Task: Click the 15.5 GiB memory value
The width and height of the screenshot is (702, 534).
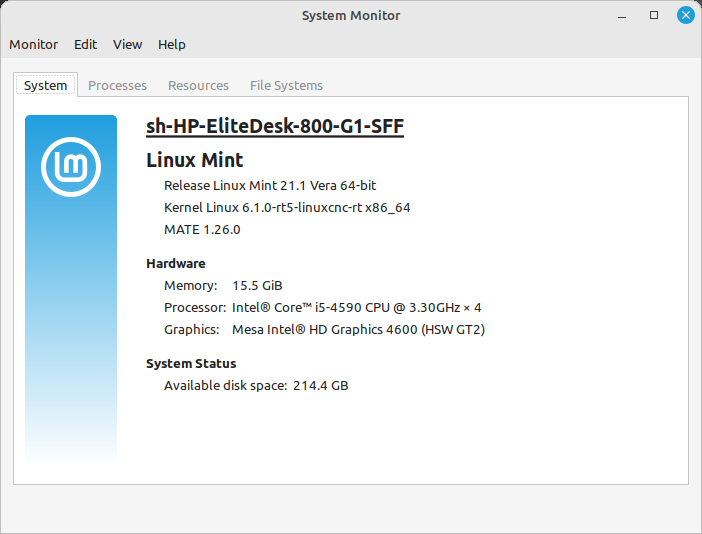Action: (257, 286)
